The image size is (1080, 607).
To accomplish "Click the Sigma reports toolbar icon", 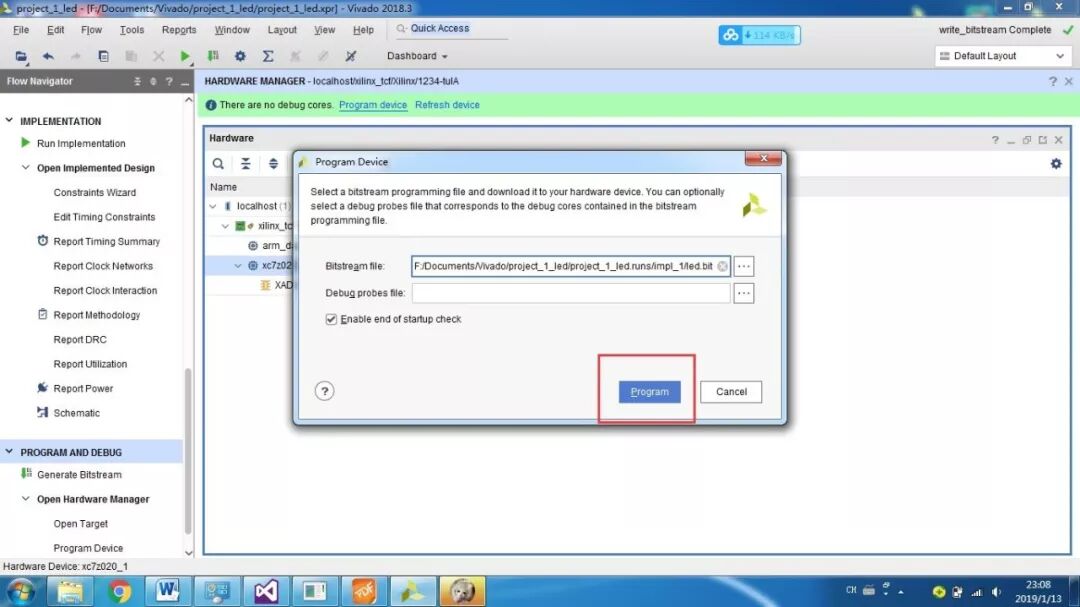I will pos(268,56).
